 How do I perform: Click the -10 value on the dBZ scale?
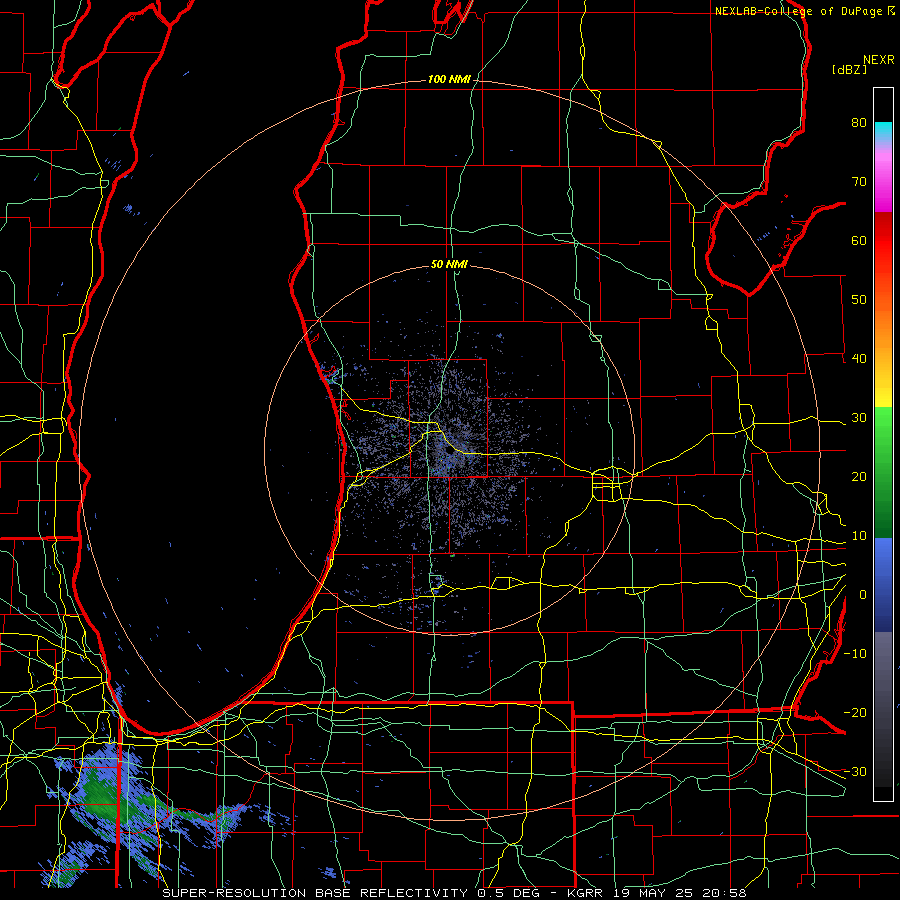click(855, 653)
